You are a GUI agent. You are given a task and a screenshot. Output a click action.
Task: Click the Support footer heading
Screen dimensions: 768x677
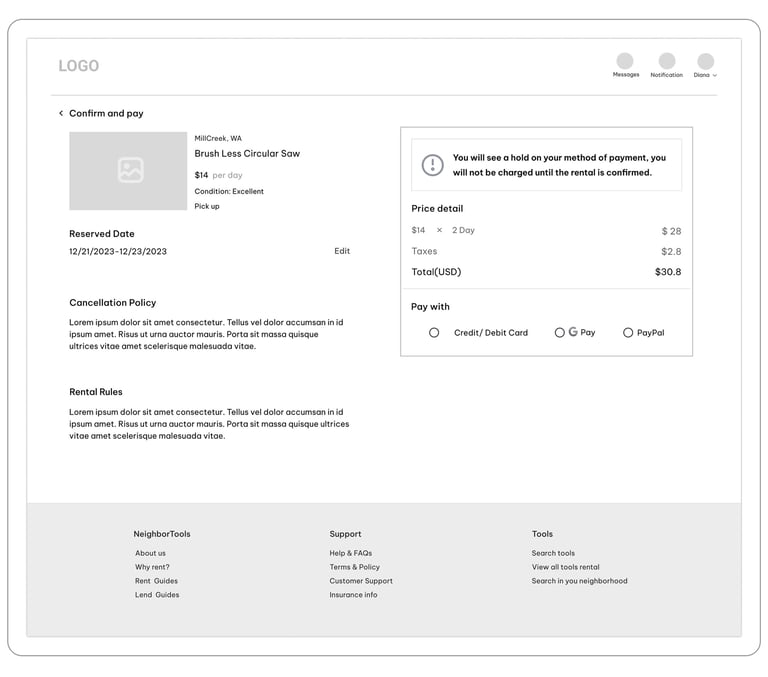(x=345, y=534)
